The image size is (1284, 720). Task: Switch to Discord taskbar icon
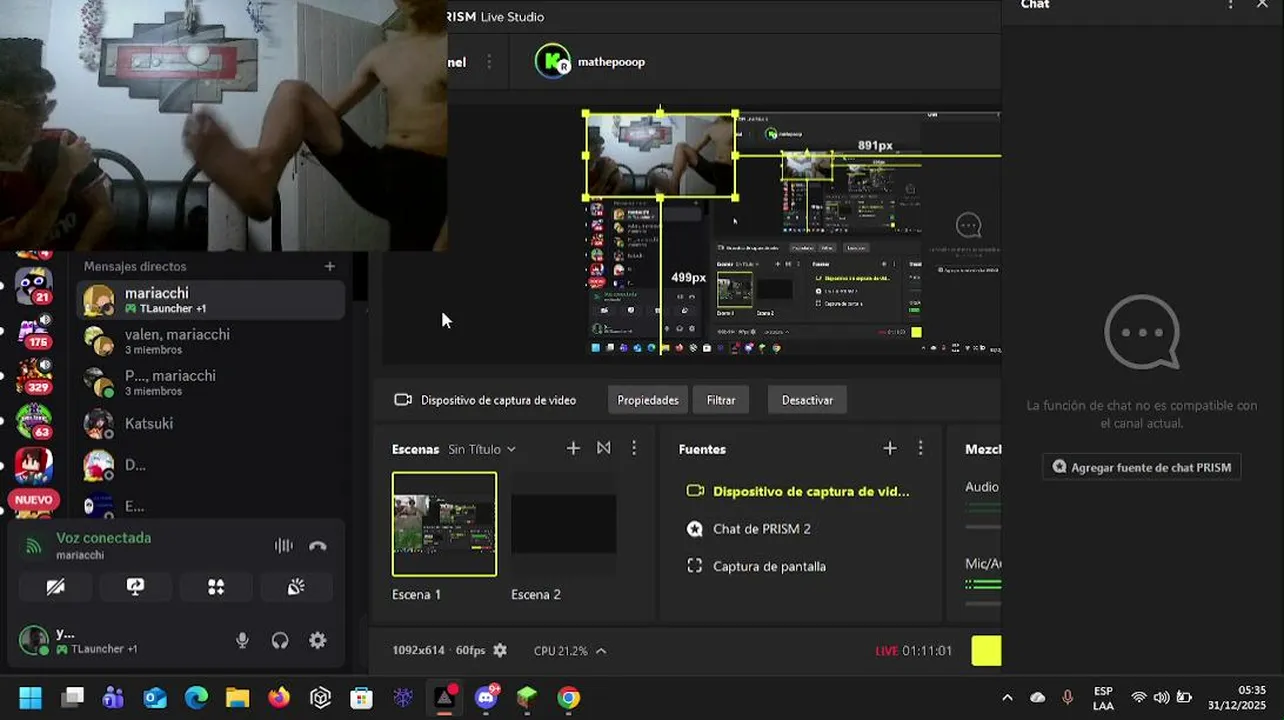click(x=487, y=698)
